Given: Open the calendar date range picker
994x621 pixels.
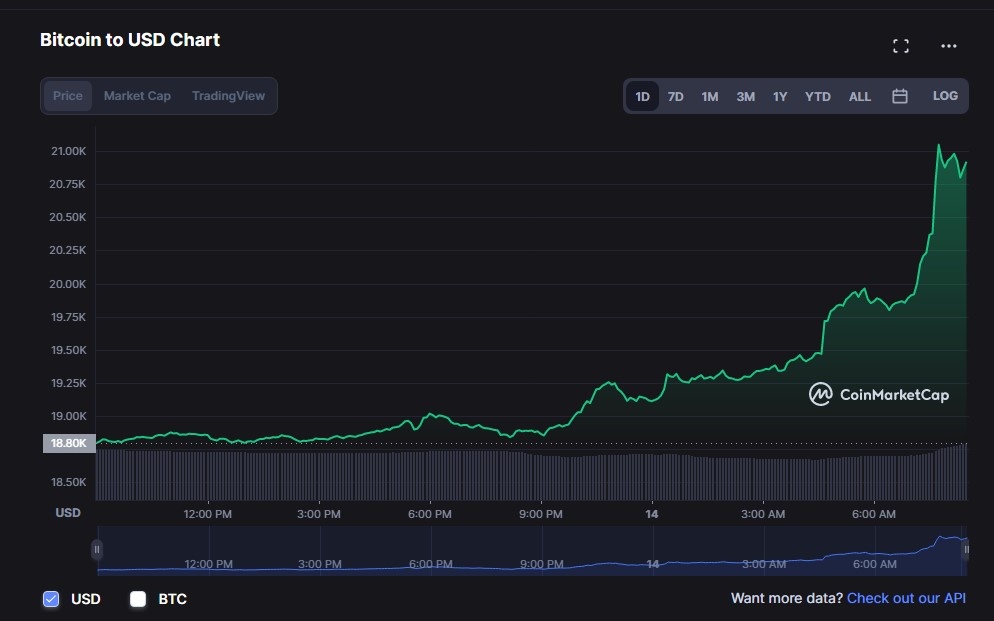Looking at the screenshot, I should (x=899, y=95).
